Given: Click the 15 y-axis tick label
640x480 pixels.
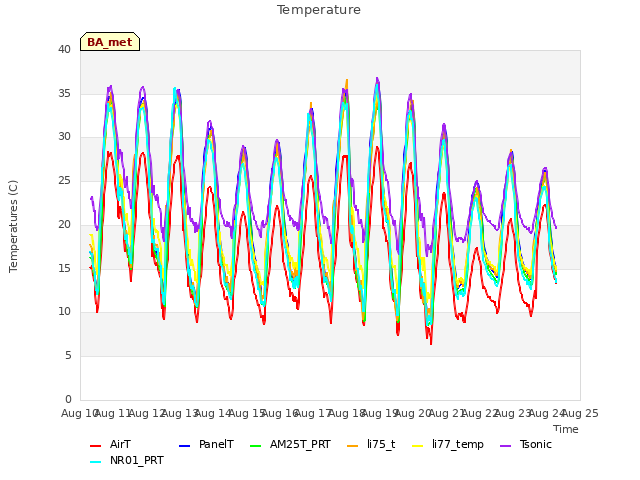Looking at the screenshot, I should click(x=64, y=268).
